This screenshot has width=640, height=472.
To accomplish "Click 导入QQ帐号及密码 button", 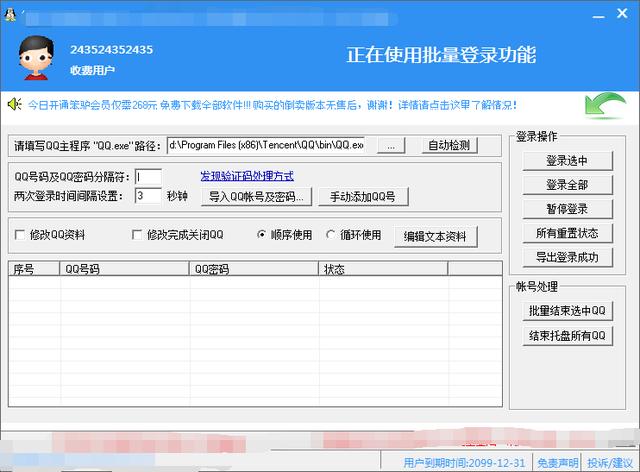I will pyautogui.click(x=256, y=197).
